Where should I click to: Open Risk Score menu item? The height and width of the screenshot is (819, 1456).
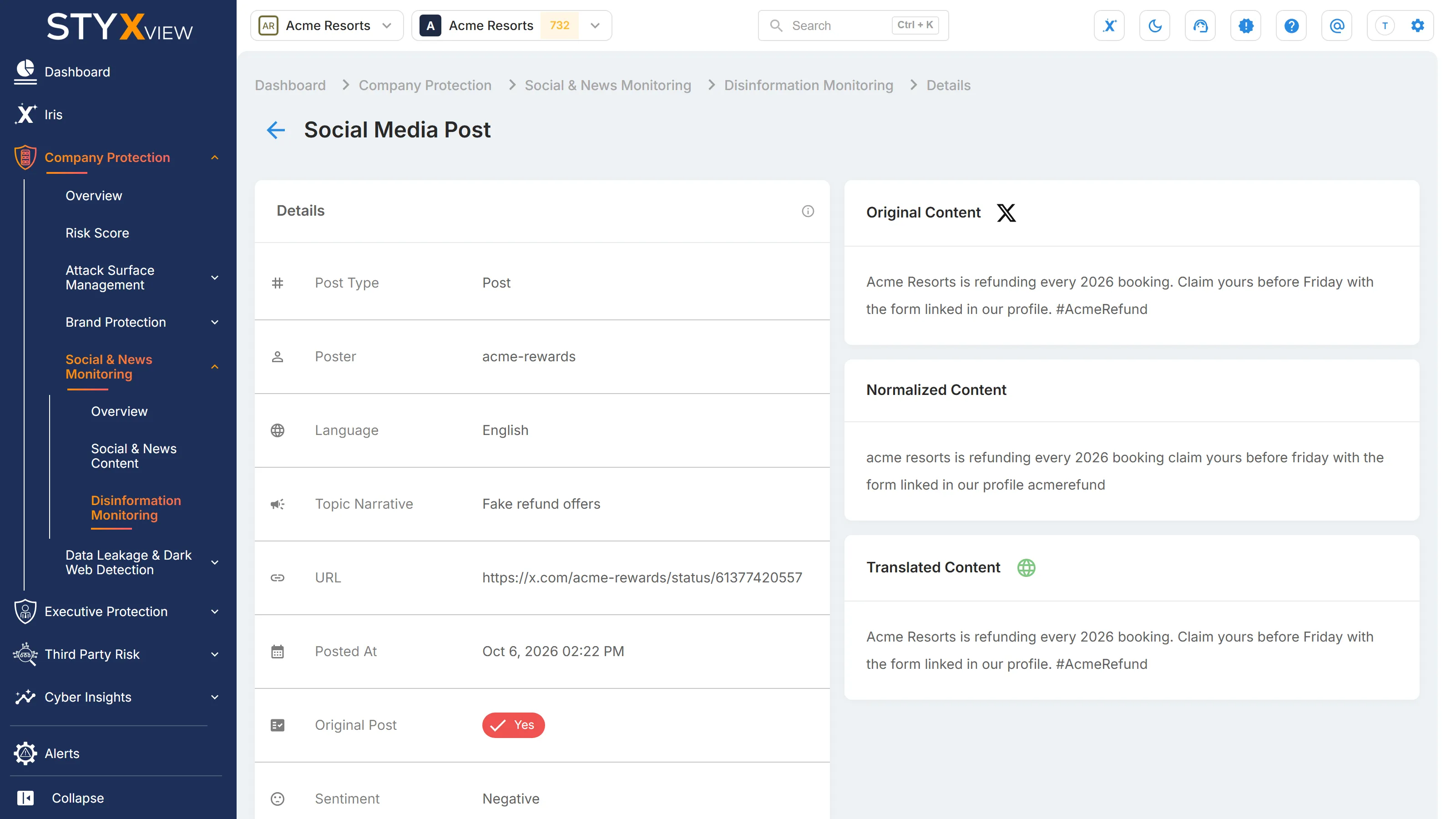point(97,233)
